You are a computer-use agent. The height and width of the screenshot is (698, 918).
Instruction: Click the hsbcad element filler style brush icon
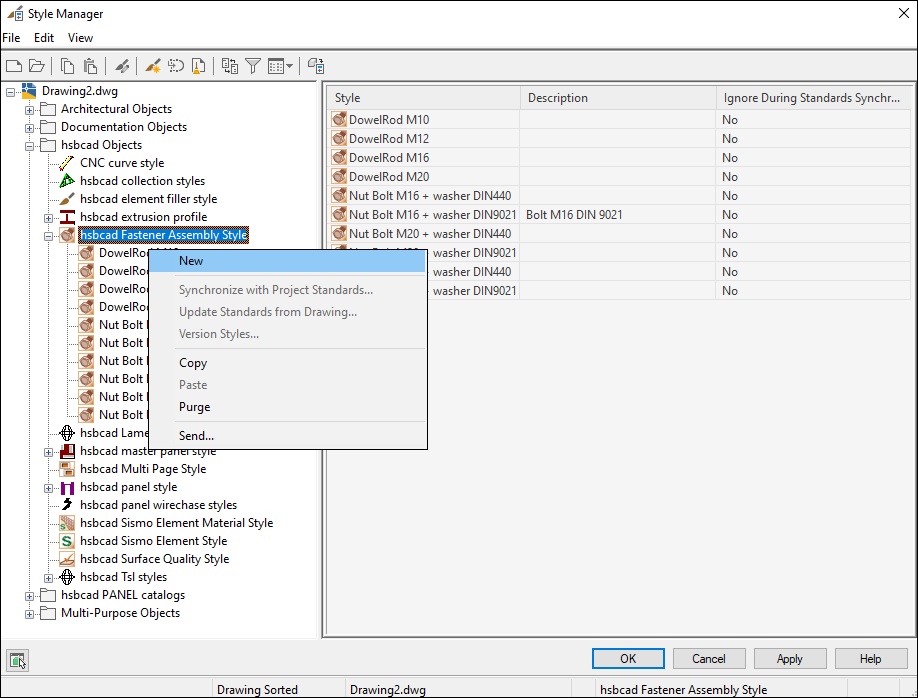coord(67,199)
